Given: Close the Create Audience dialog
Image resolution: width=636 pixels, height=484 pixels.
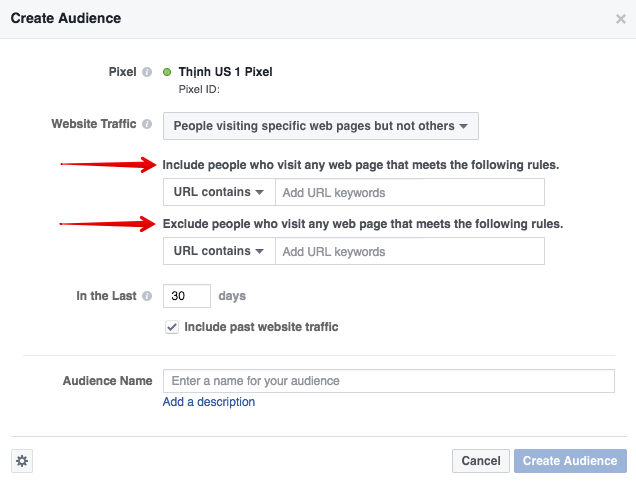Looking at the screenshot, I should [x=621, y=19].
